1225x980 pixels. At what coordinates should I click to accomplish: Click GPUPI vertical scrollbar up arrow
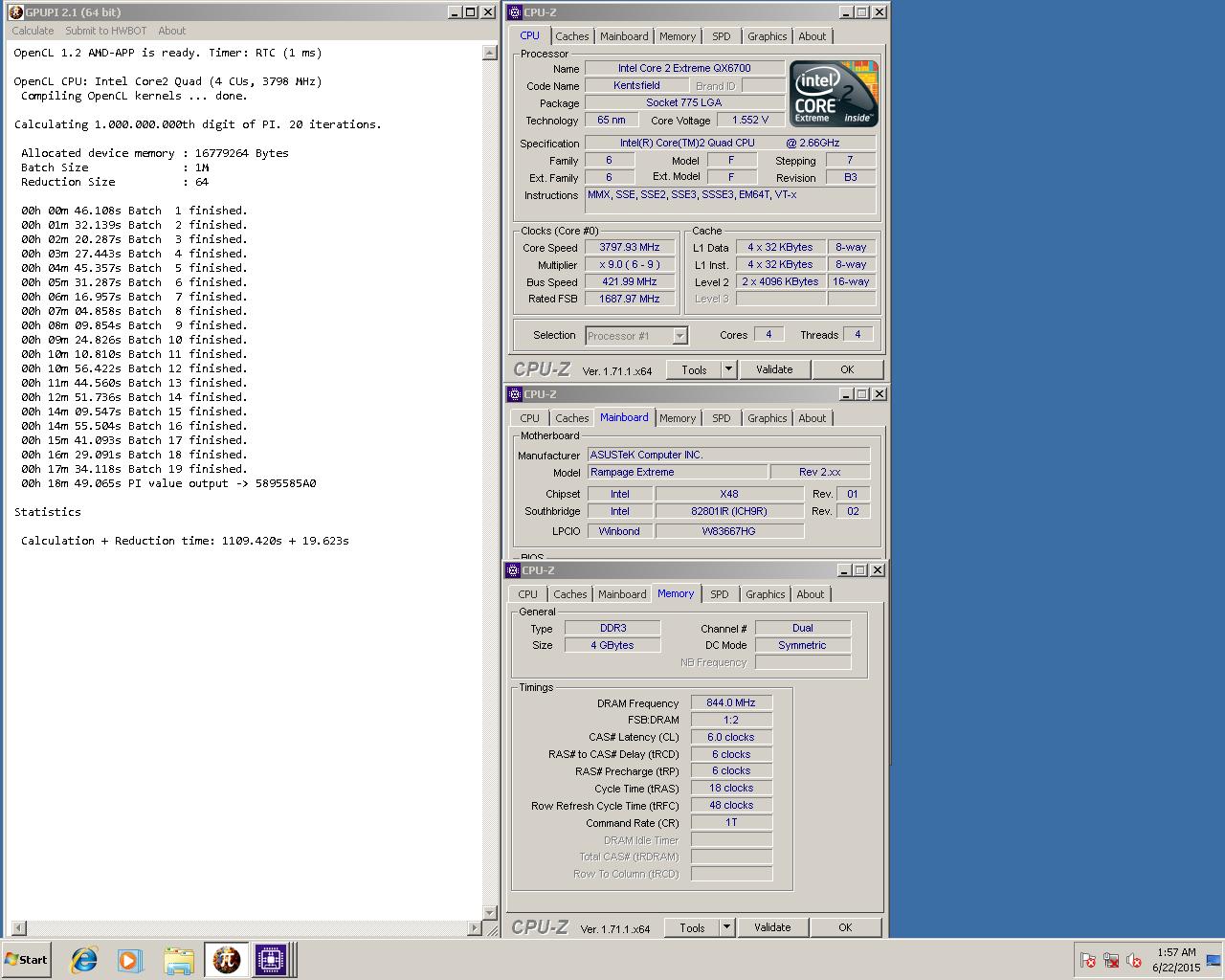490,53
